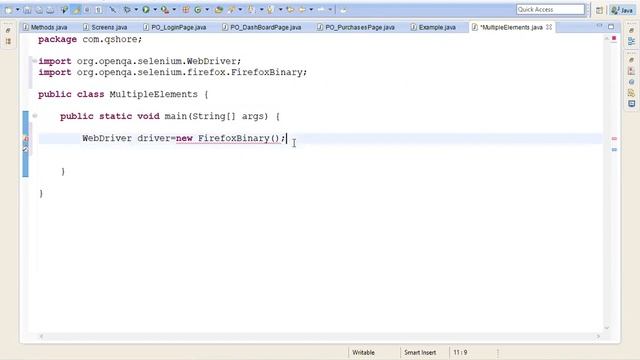This screenshot has width=640, height=360.
Task: Maximize the editor area
Action: pyautogui.click(x=611, y=27)
